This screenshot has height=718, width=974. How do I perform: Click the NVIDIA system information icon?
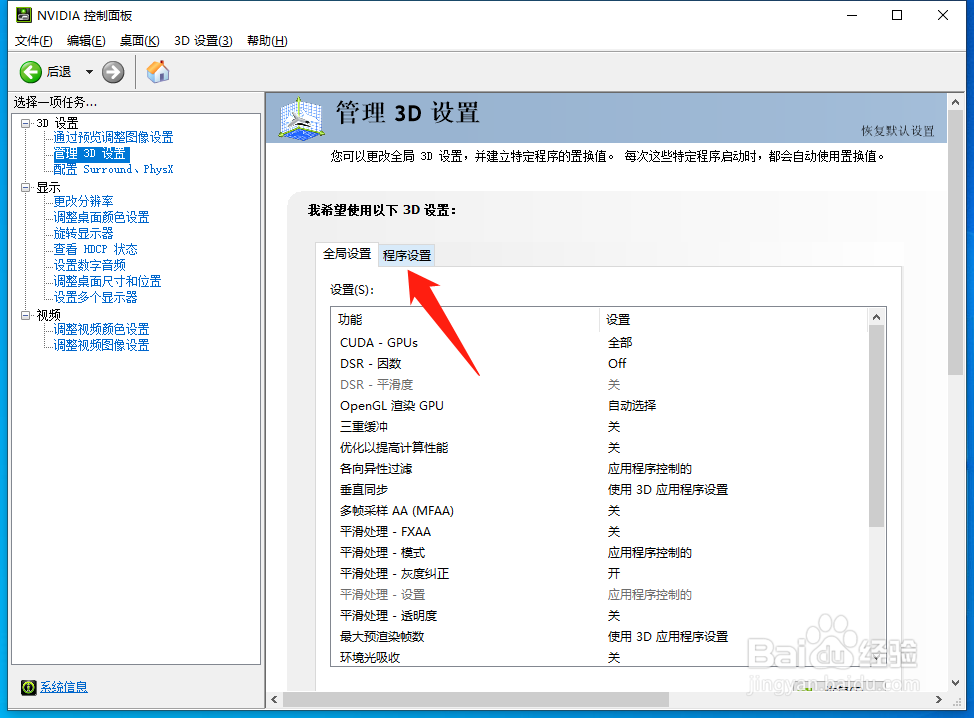[29, 687]
